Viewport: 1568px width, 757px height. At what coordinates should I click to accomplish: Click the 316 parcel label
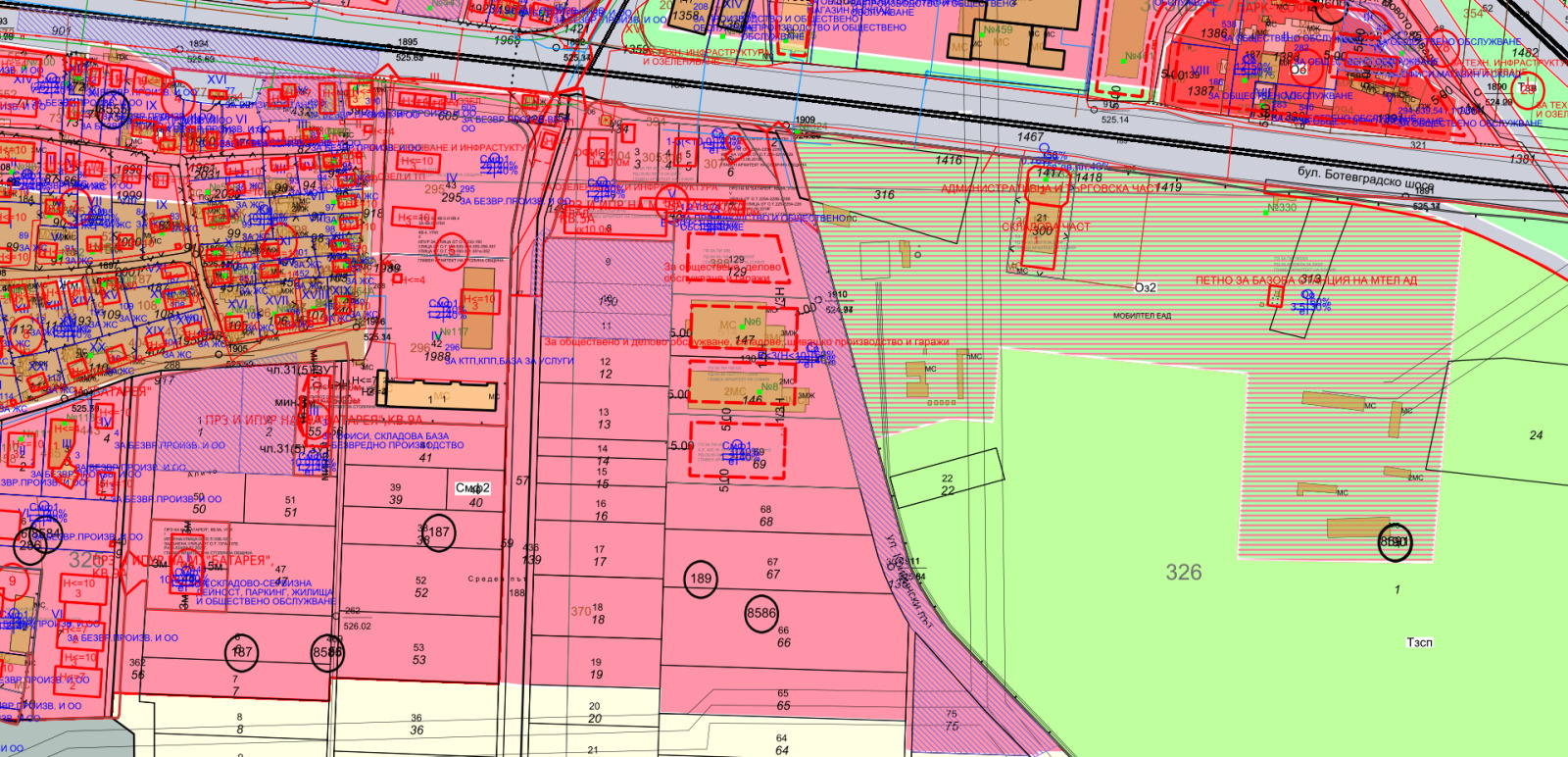pos(884,195)
